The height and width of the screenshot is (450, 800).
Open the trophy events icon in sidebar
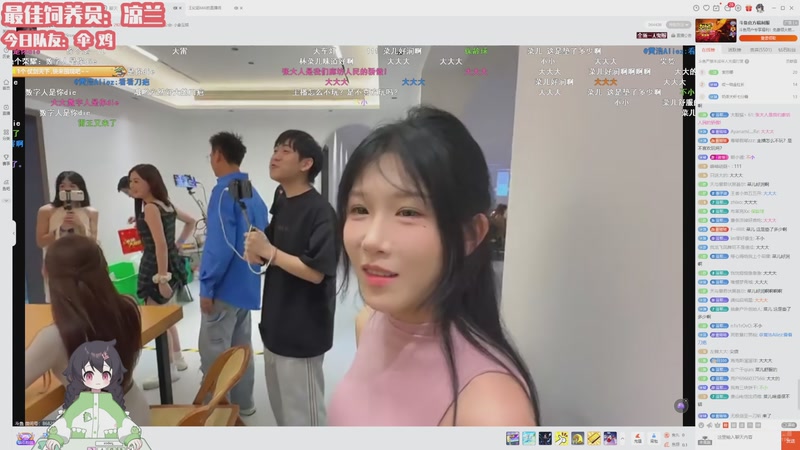pos(6,159)
